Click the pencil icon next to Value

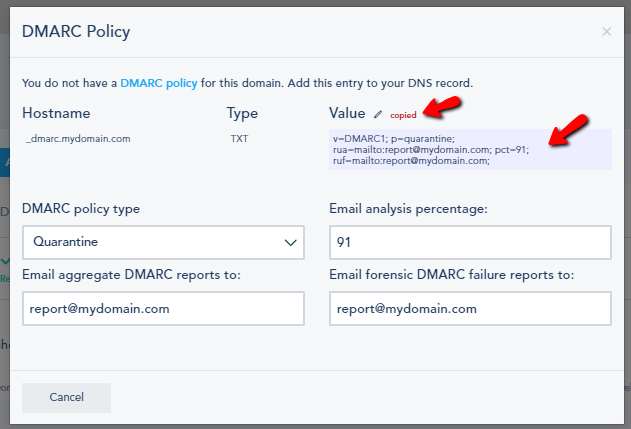(x=378, y=115)
